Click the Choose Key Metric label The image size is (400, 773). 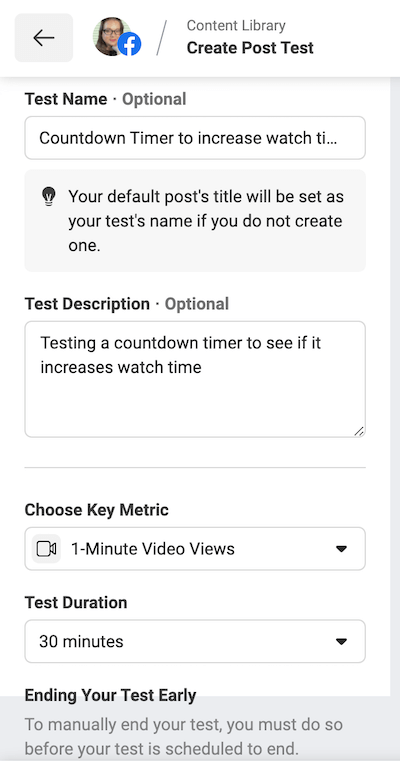tap(97, 510)
